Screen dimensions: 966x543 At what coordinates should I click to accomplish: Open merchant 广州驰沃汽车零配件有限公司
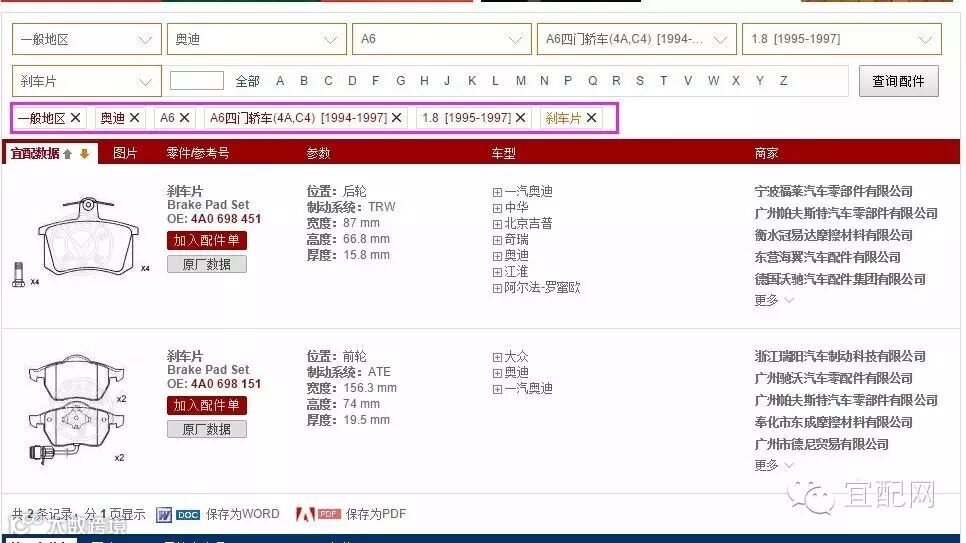(x=834, y=378)
